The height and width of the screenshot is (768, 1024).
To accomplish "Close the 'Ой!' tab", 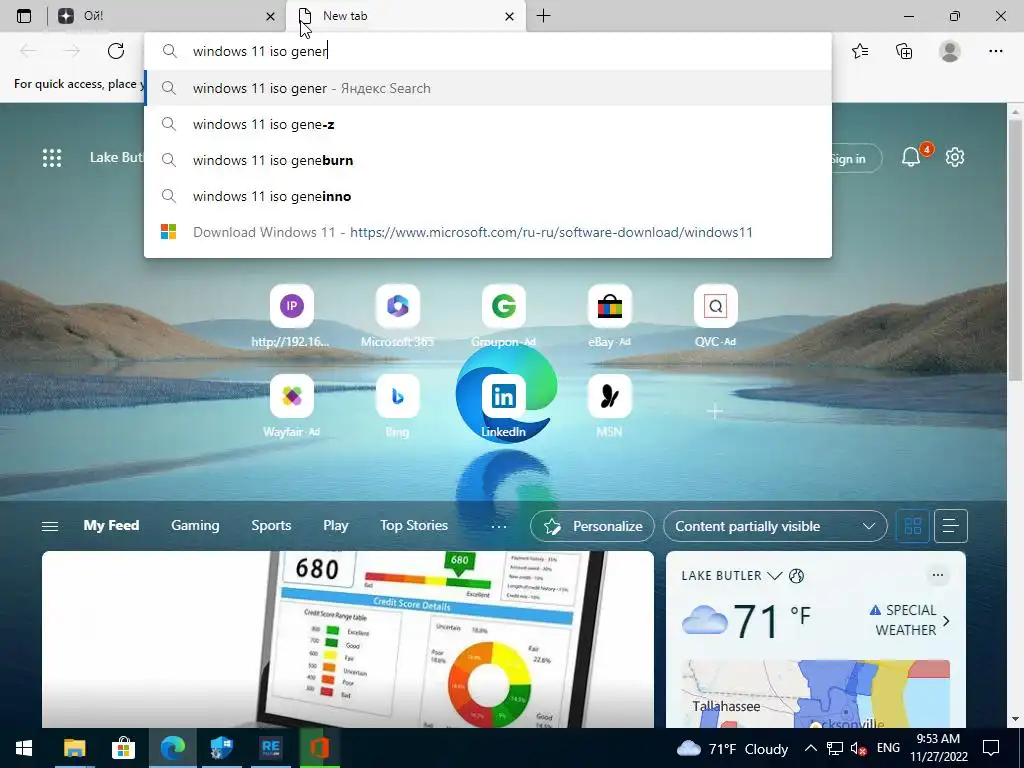I will 270,16.
